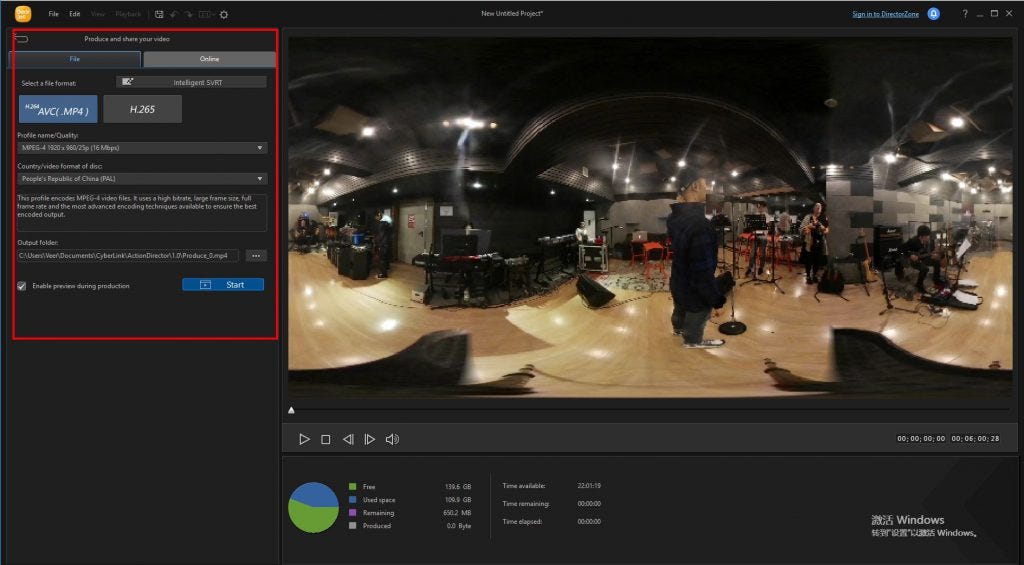
Task: Click the save project icon
Action: point(159,14)
